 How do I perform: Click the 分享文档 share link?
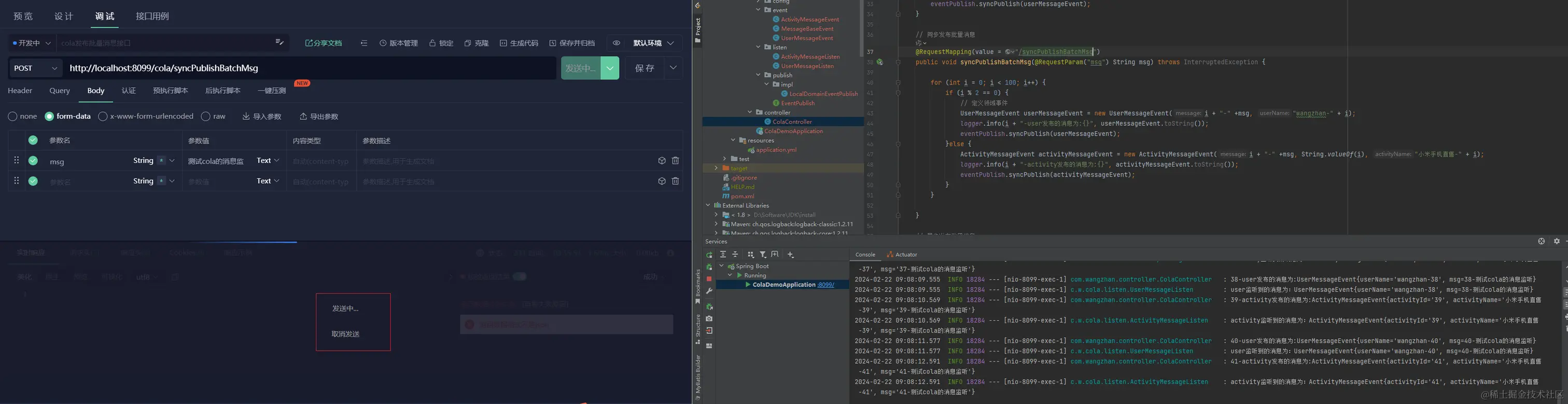(x=323, y=43)
